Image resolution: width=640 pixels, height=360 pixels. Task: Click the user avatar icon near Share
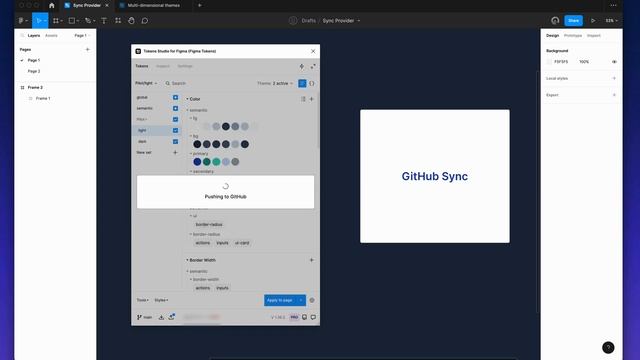pyautogui.click(x=555, y=20)
